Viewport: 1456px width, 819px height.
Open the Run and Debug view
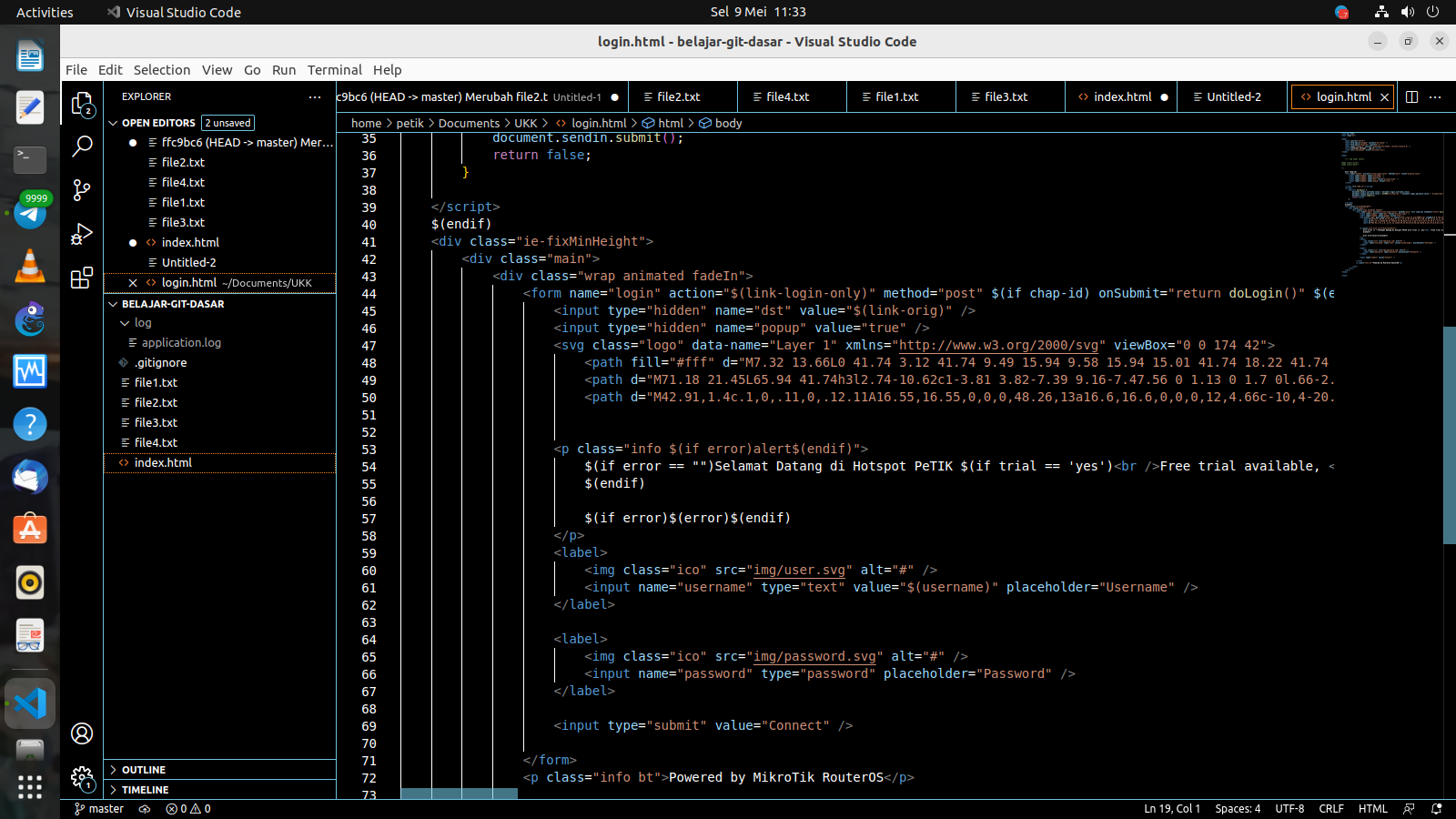[x=82, y=234]
